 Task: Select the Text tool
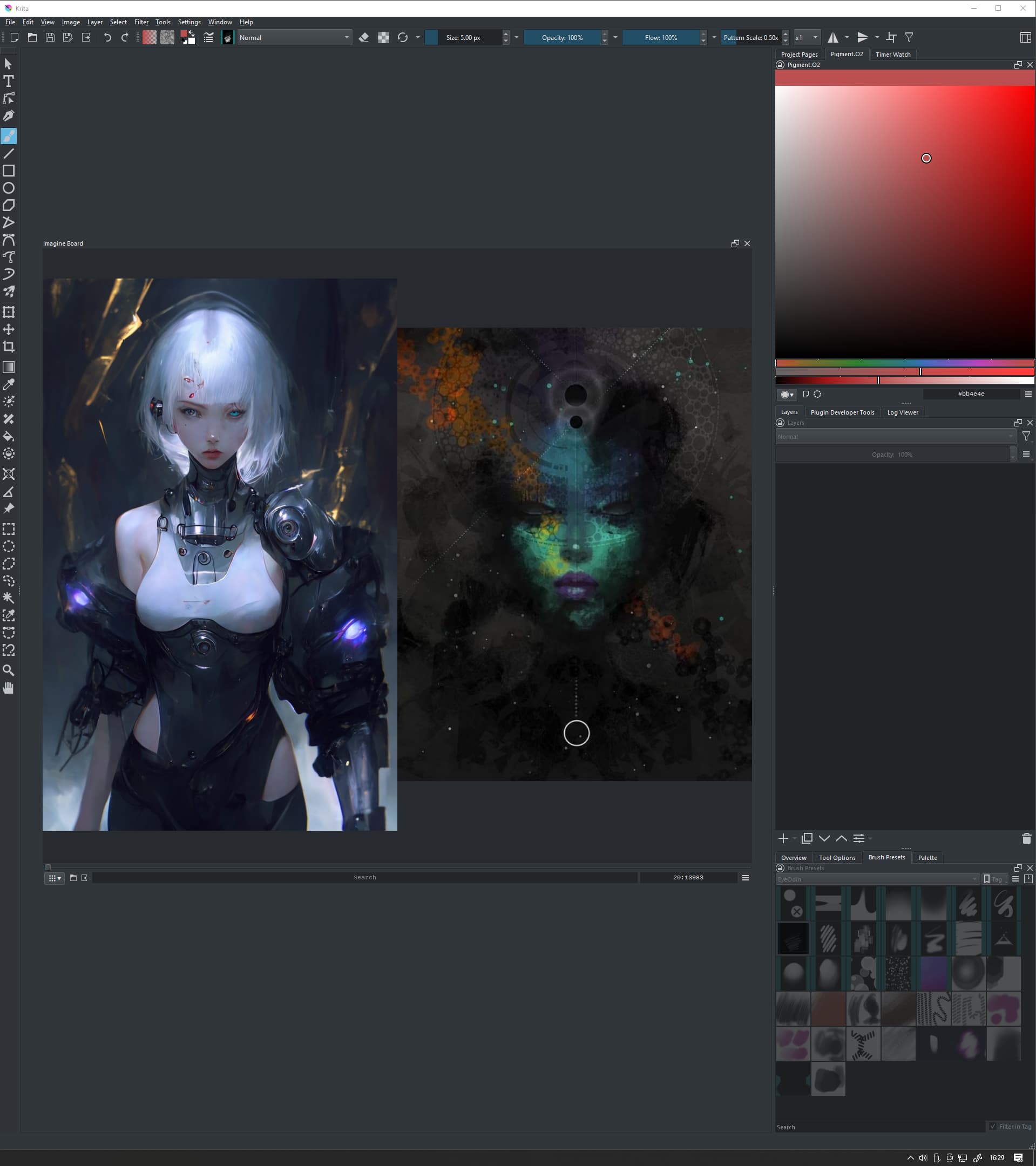tap(9, 81)
